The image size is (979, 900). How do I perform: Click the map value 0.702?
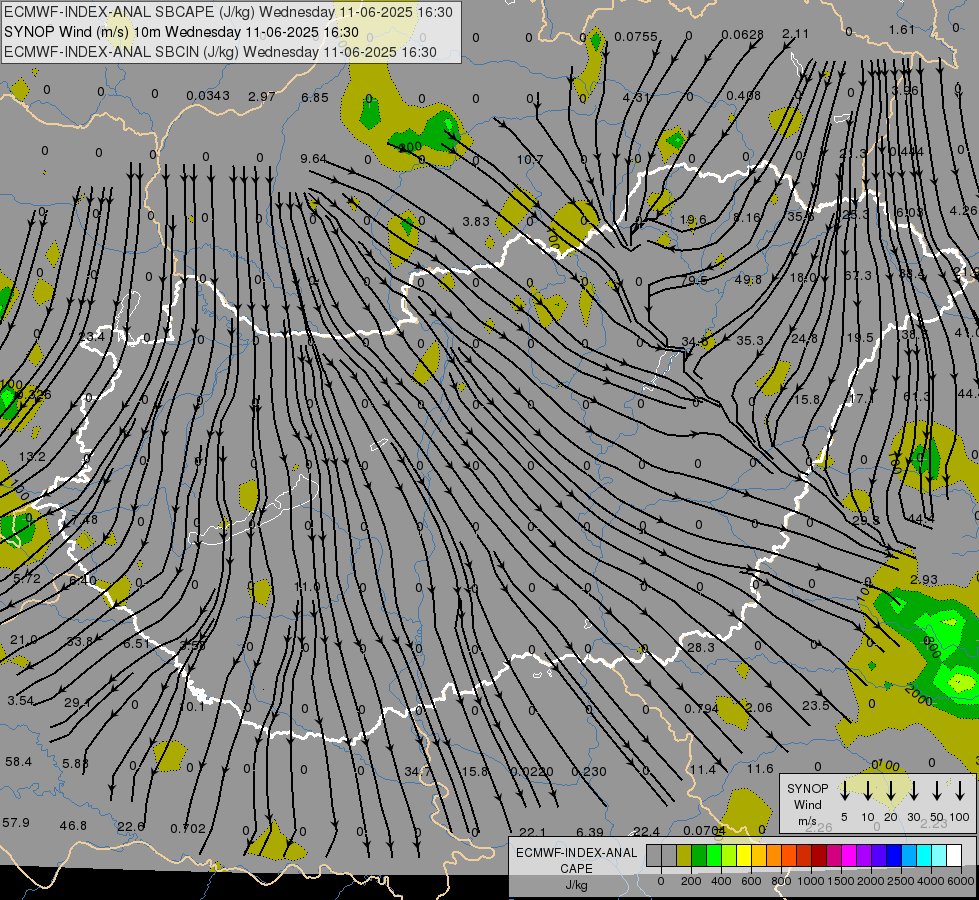pyautogui.click(x=188, y=829)
